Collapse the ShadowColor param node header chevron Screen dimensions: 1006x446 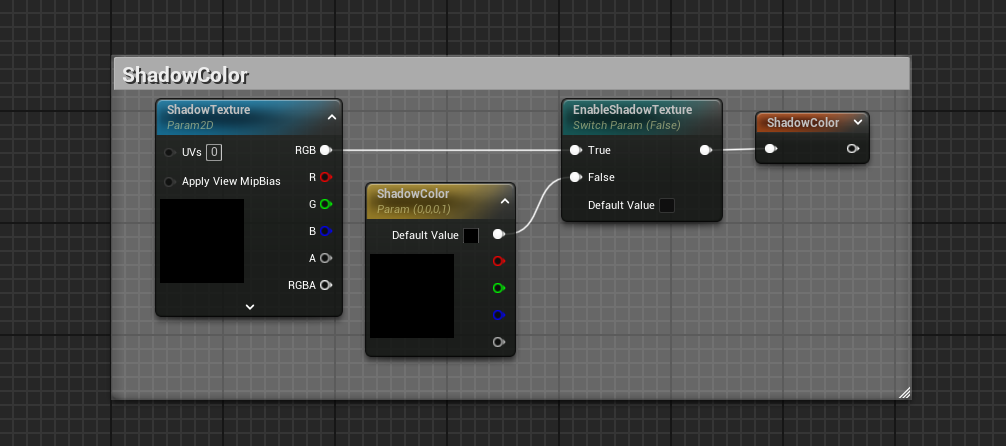pyautogui.click(x=505, y=201)
